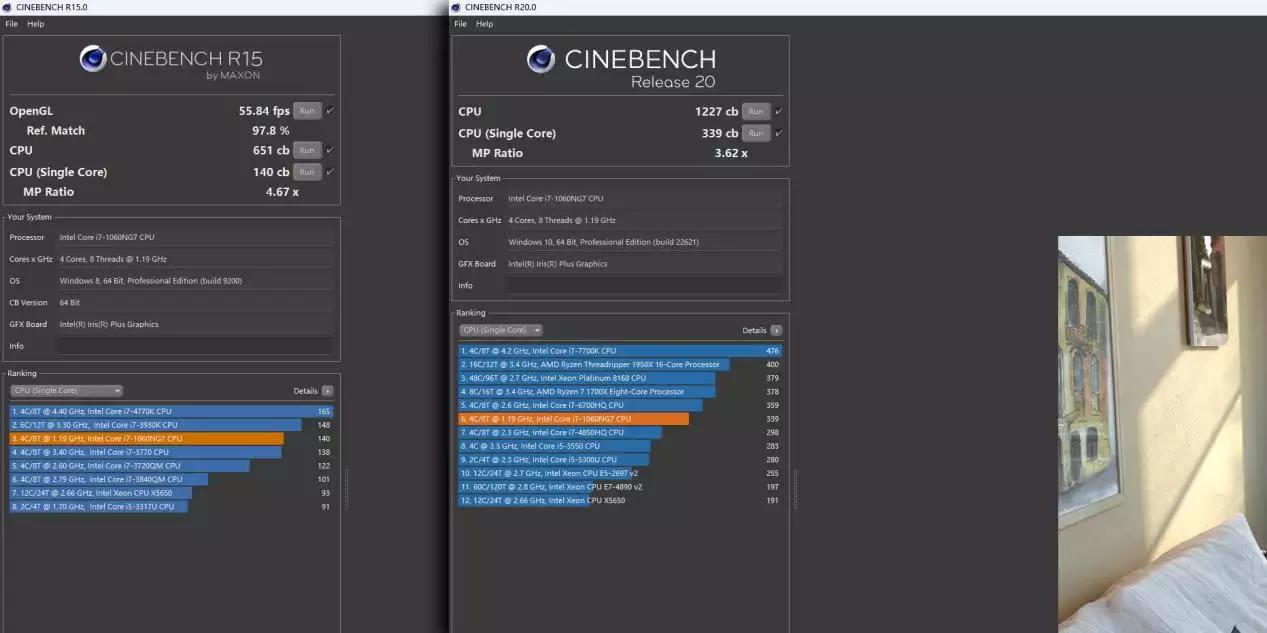The width and height of the screenshot is (1267, 633).
Task: Click GFX Board value in R15 system panel
Action: click(x=195, y=324)
